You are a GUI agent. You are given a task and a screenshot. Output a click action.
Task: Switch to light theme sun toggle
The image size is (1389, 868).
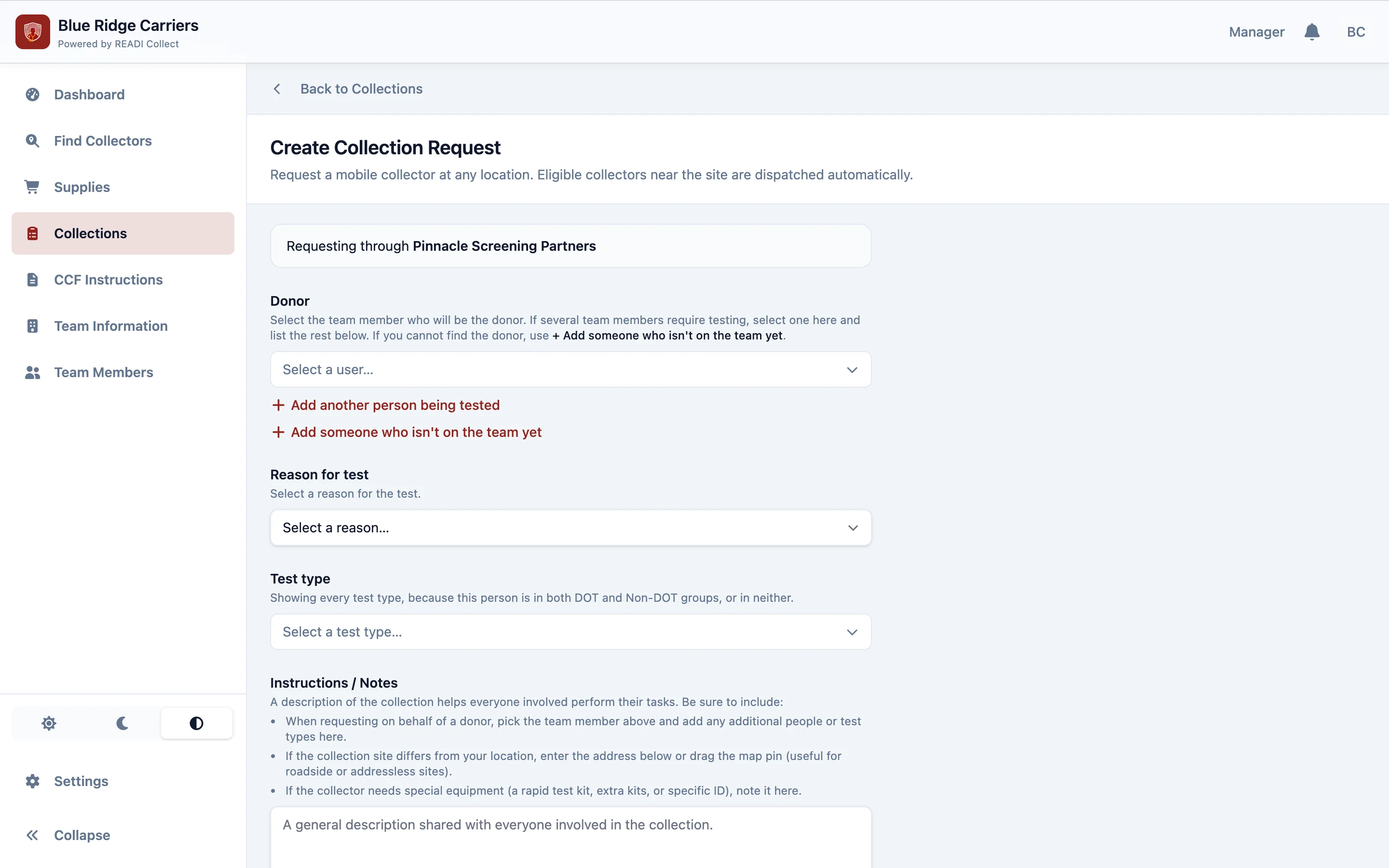[x=49, y=723]
